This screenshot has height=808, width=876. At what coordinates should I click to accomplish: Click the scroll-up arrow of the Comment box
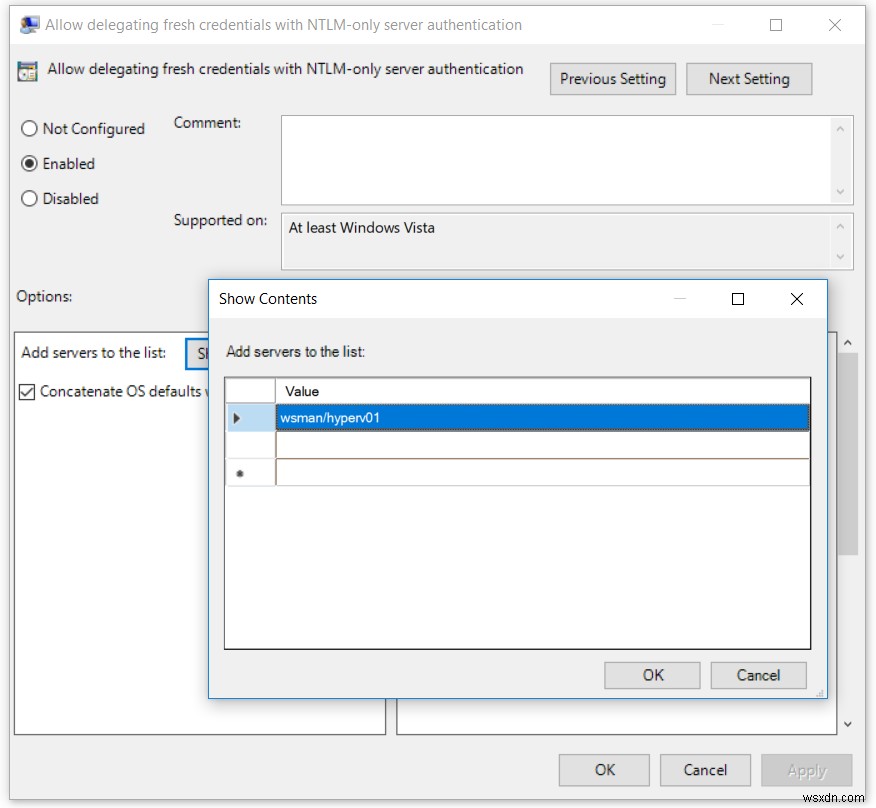841,128
